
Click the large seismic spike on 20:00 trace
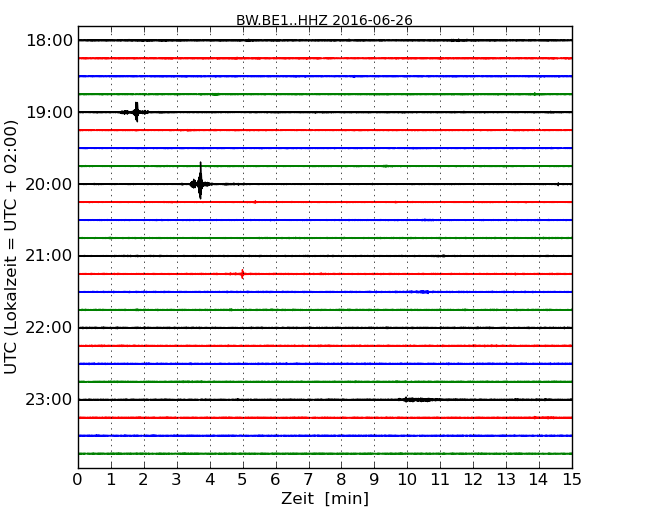200,181
